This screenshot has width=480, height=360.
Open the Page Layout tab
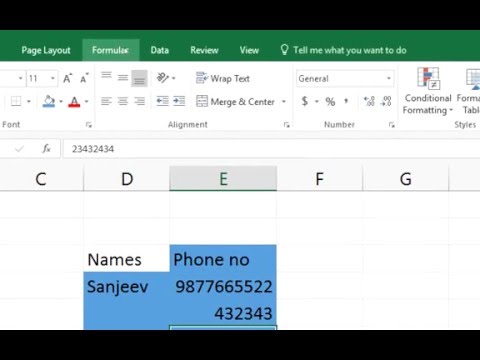click(46, 50)
